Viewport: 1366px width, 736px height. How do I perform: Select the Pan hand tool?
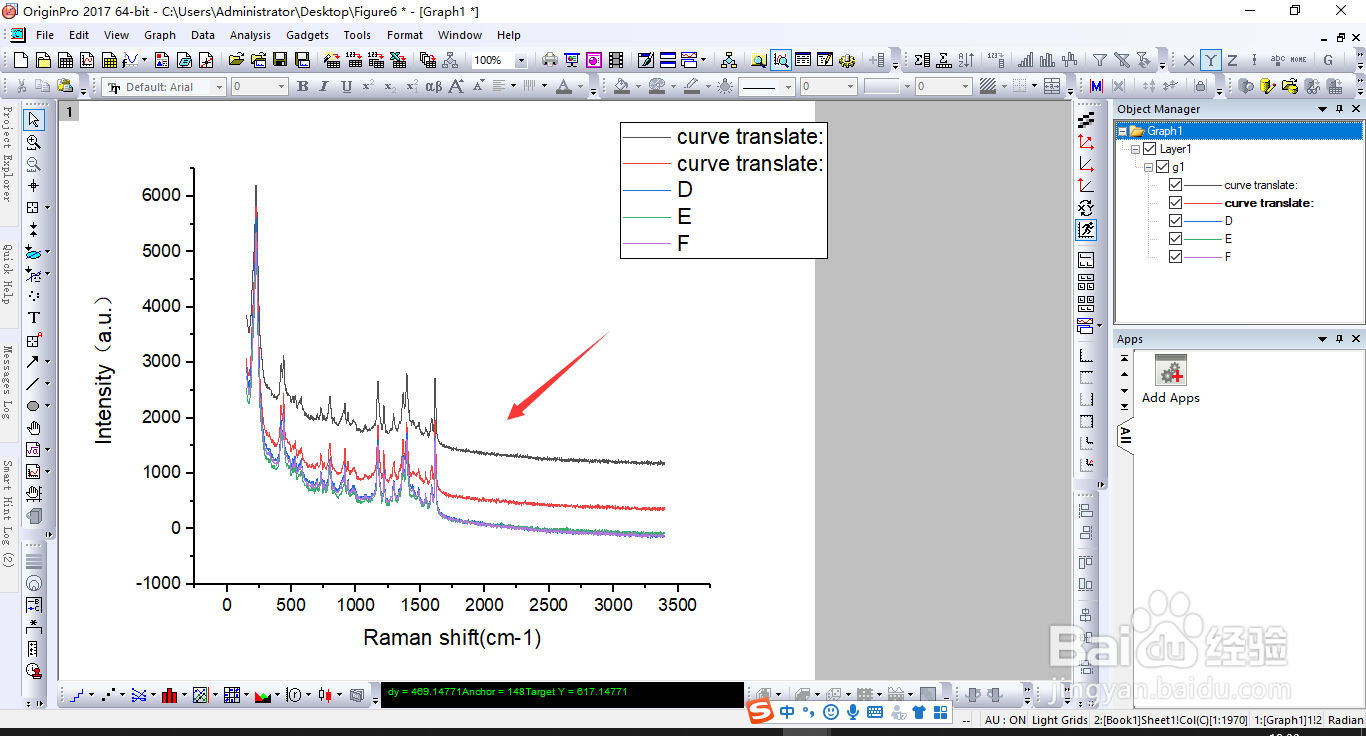point(34,427)
